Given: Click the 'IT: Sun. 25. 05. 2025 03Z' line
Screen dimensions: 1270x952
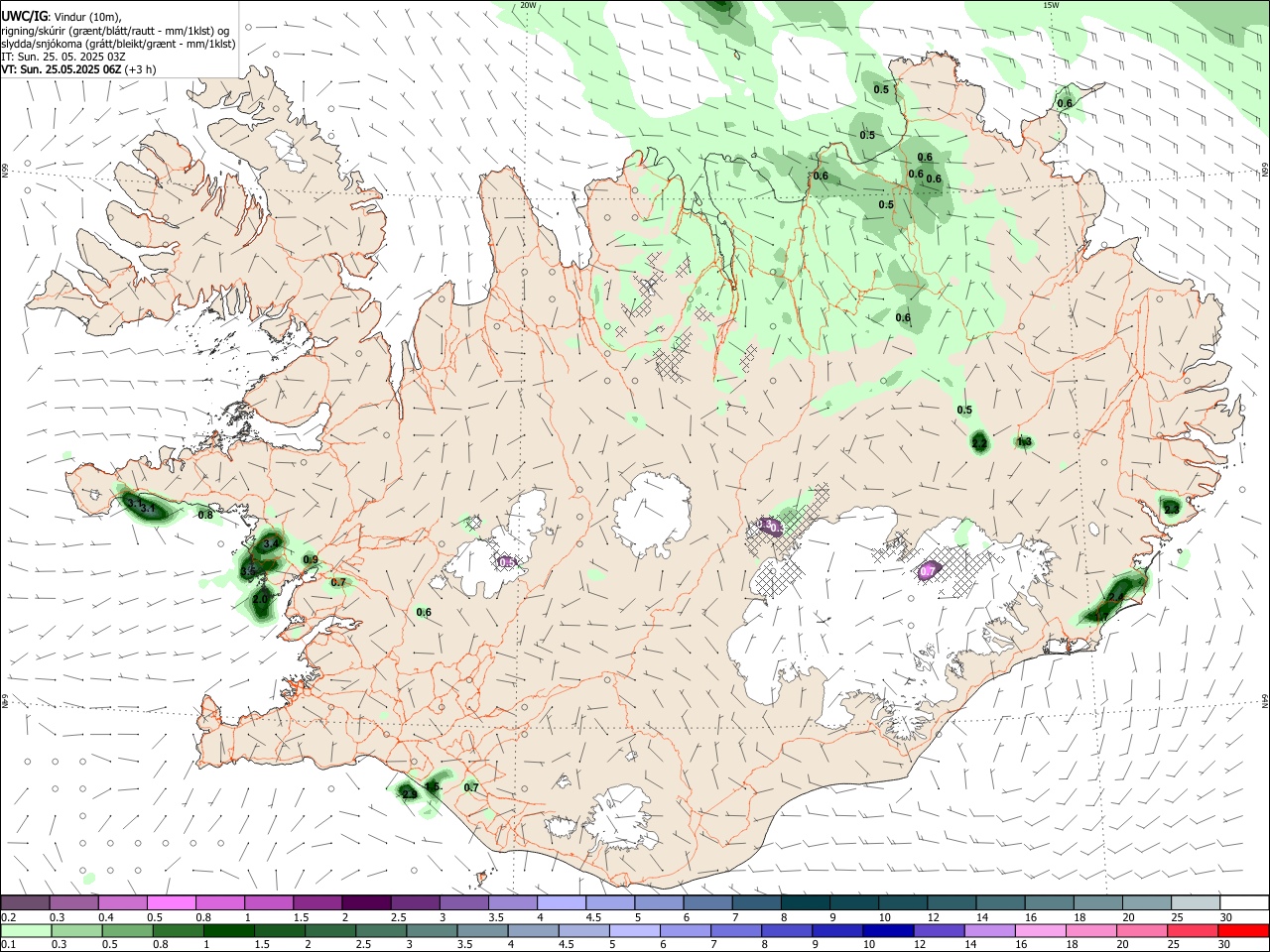Looking at the screenshot, I should pyautogui.click(x=63, y=57).
